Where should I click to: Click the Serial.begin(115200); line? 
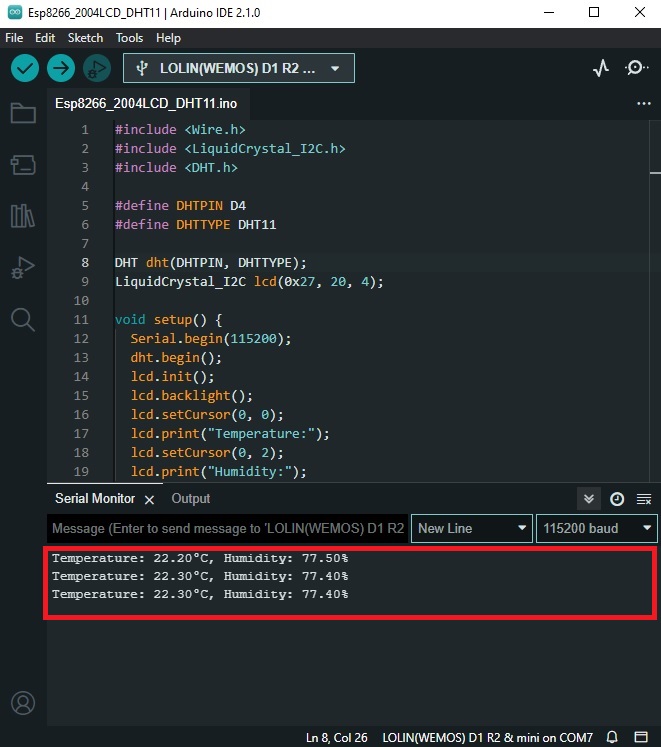pyautogui.click(x=211, y=338)
